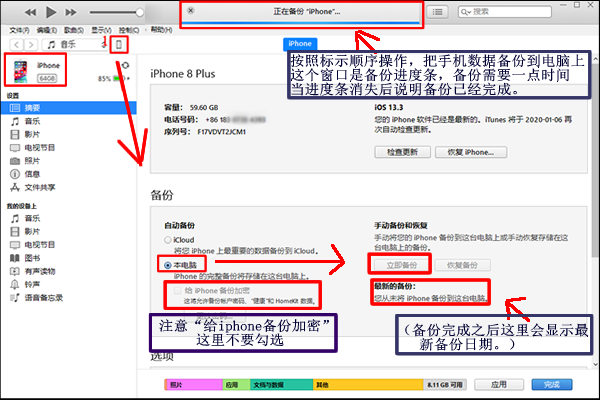The image size is (600, 400).
Task: Click the iOS 13.3 version text
Action: coord(389,108)
